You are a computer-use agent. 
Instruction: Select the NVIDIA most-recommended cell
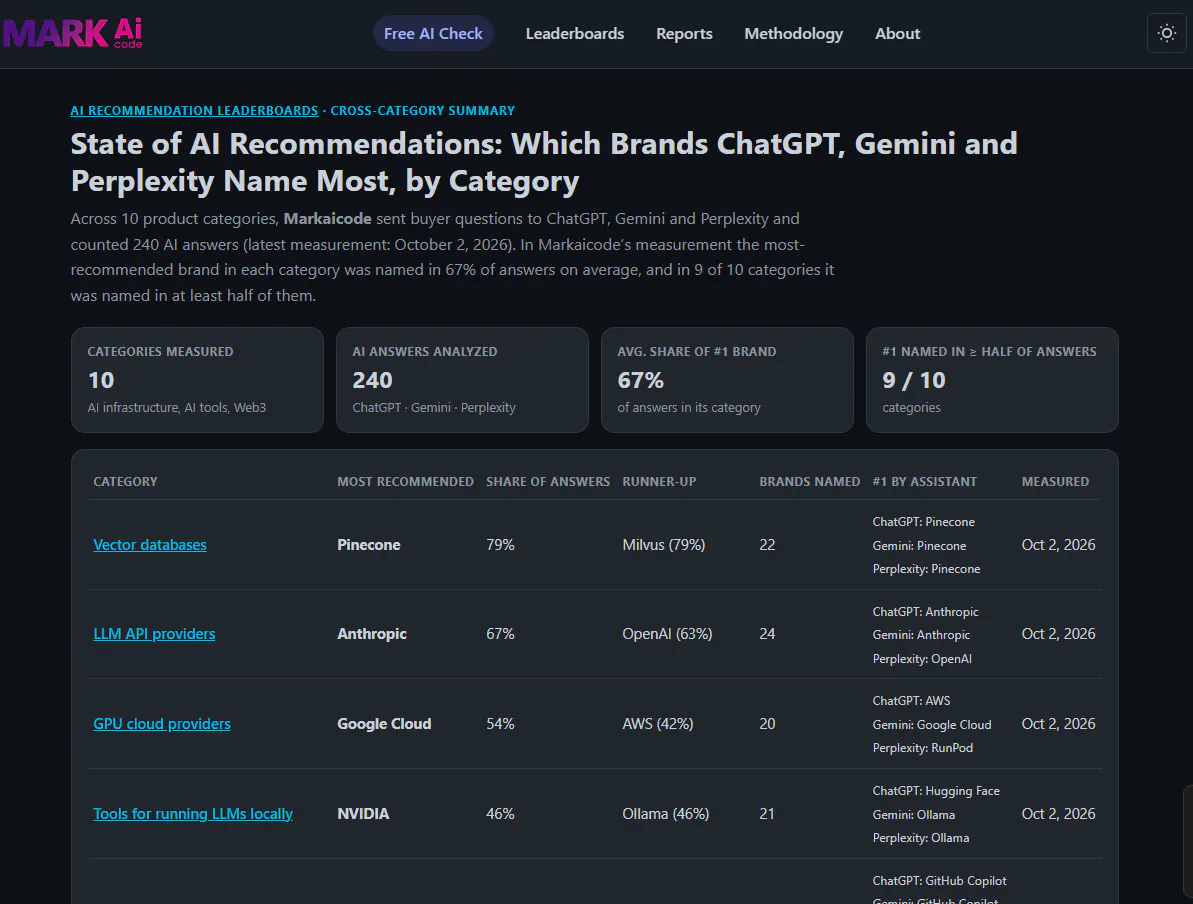pyautogui.click(x=363, y=813)
